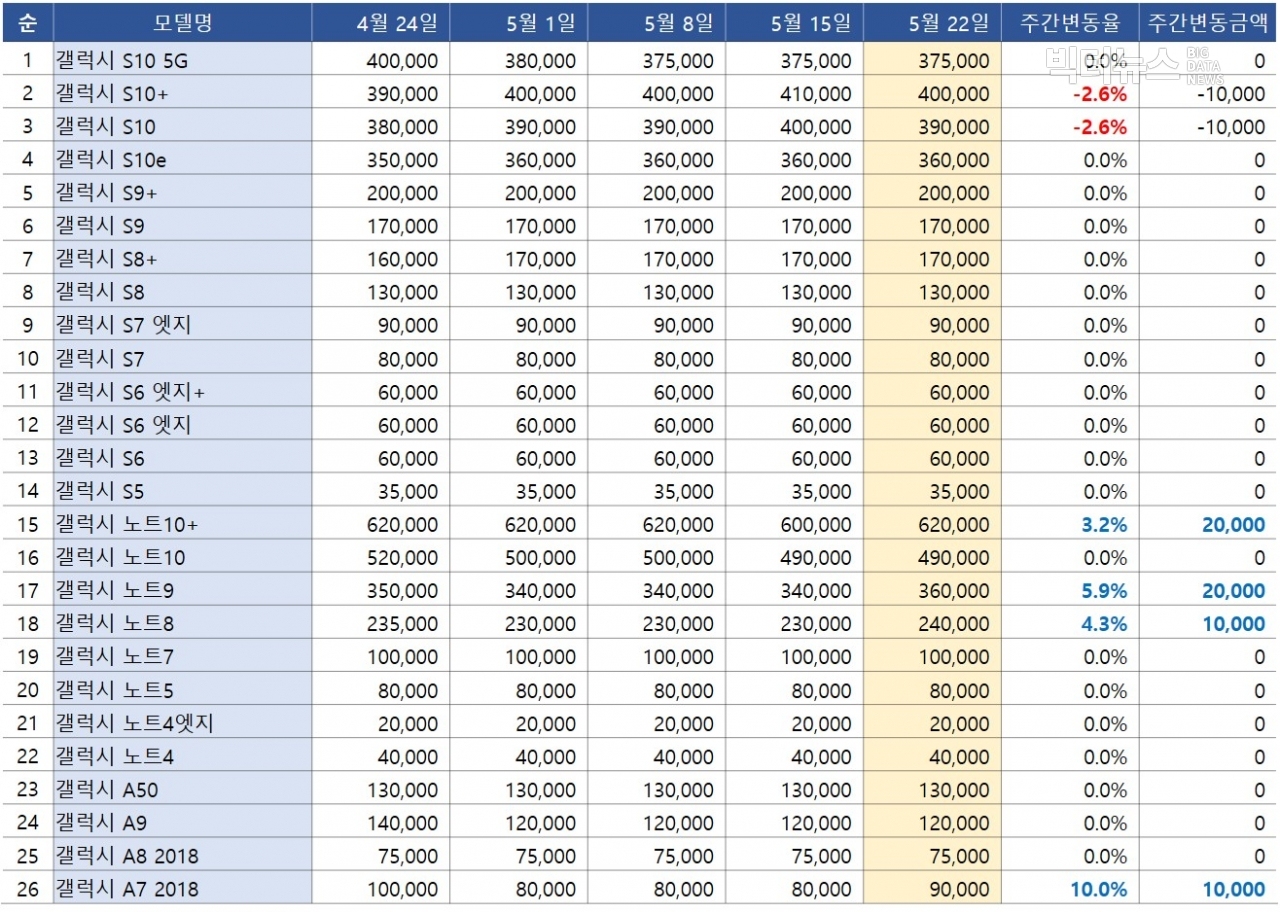Select the S10+ red -2.6% change rate
Viewport: 1280px width, 912px height.
(1099, 94)
